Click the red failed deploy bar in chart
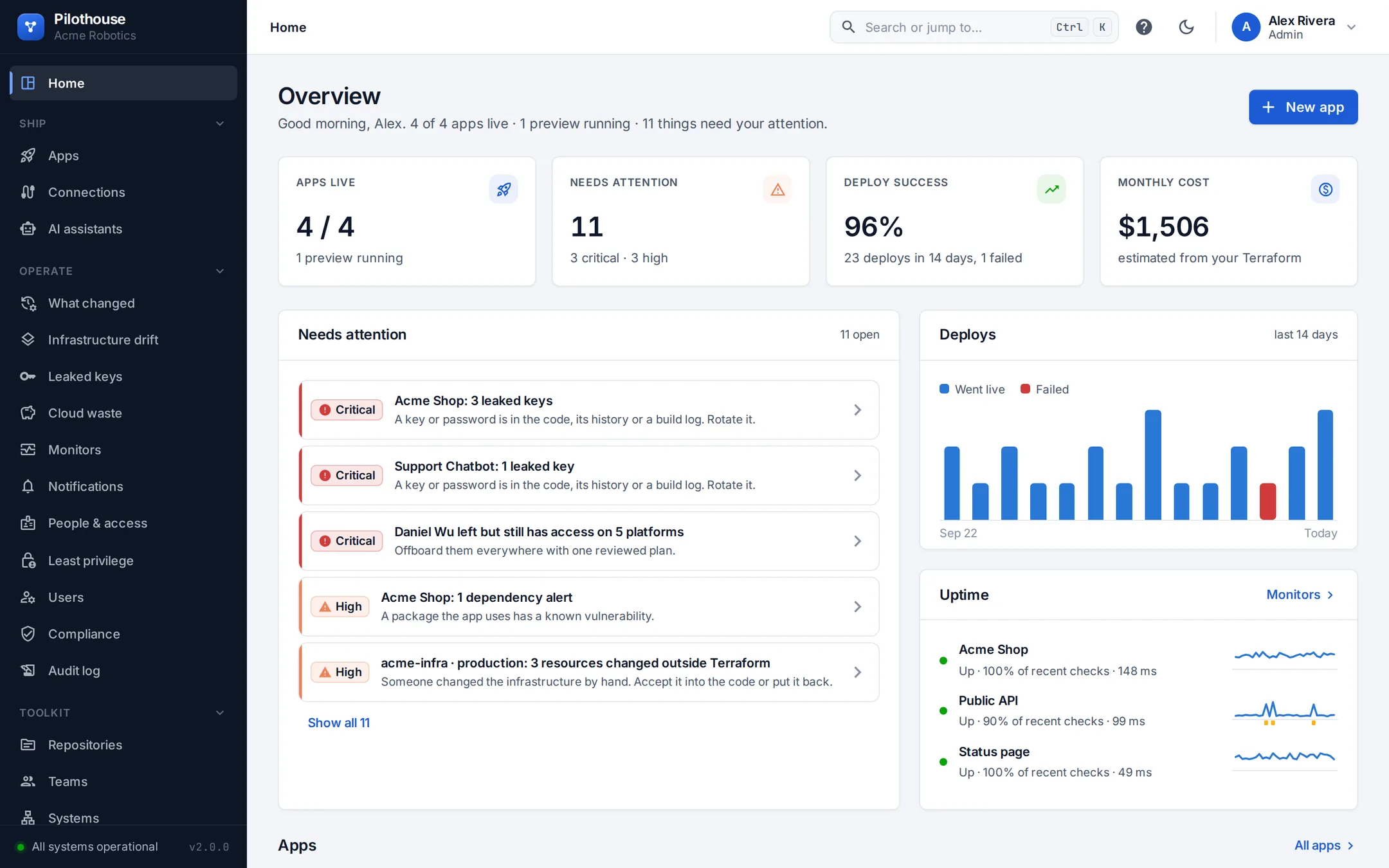1389x868 pixels. coord(1267,501)
